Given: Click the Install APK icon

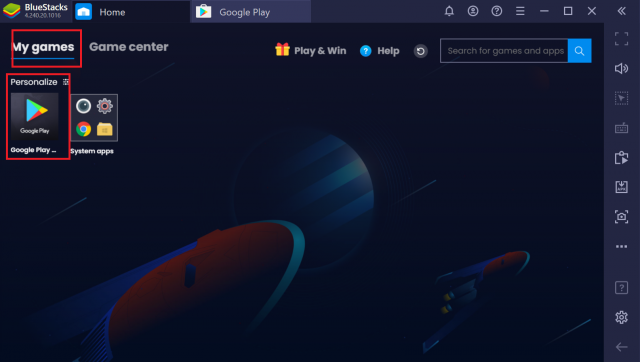Looking at the screenshot, I should coord(621,187).
